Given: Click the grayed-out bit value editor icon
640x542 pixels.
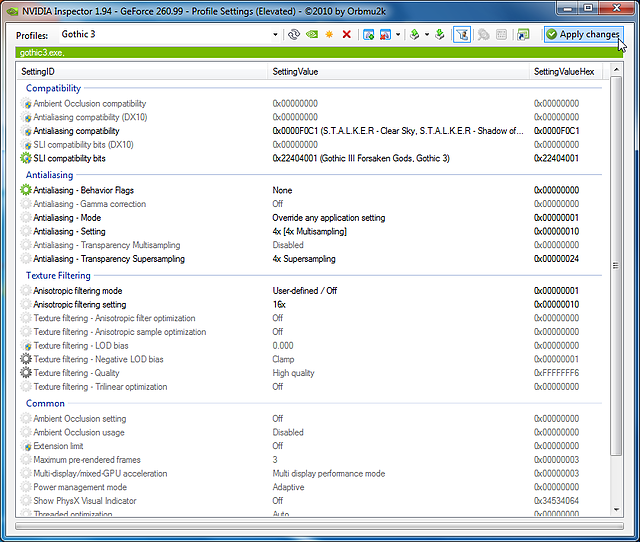Looking at the screenshot, I should [501, 35].
